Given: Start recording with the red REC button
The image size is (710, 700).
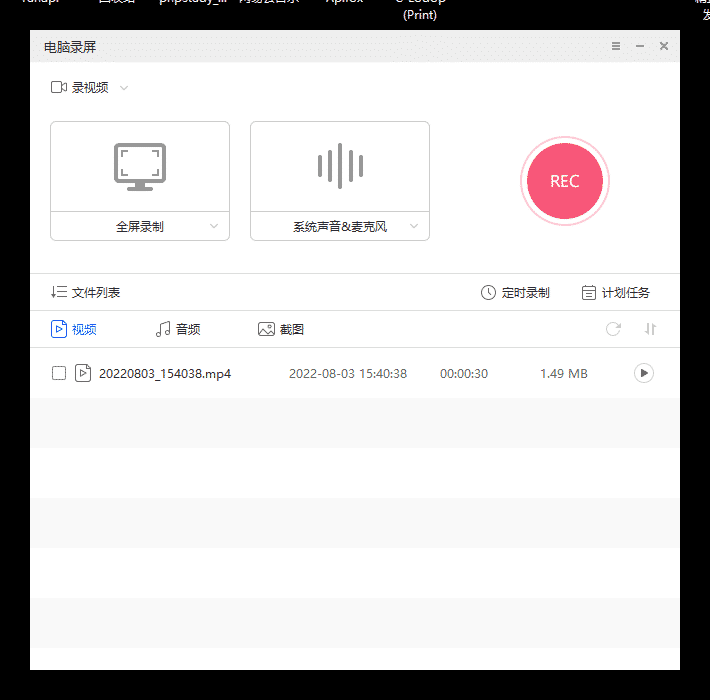Looking at the screenshot, I should [x=565, y=181].
